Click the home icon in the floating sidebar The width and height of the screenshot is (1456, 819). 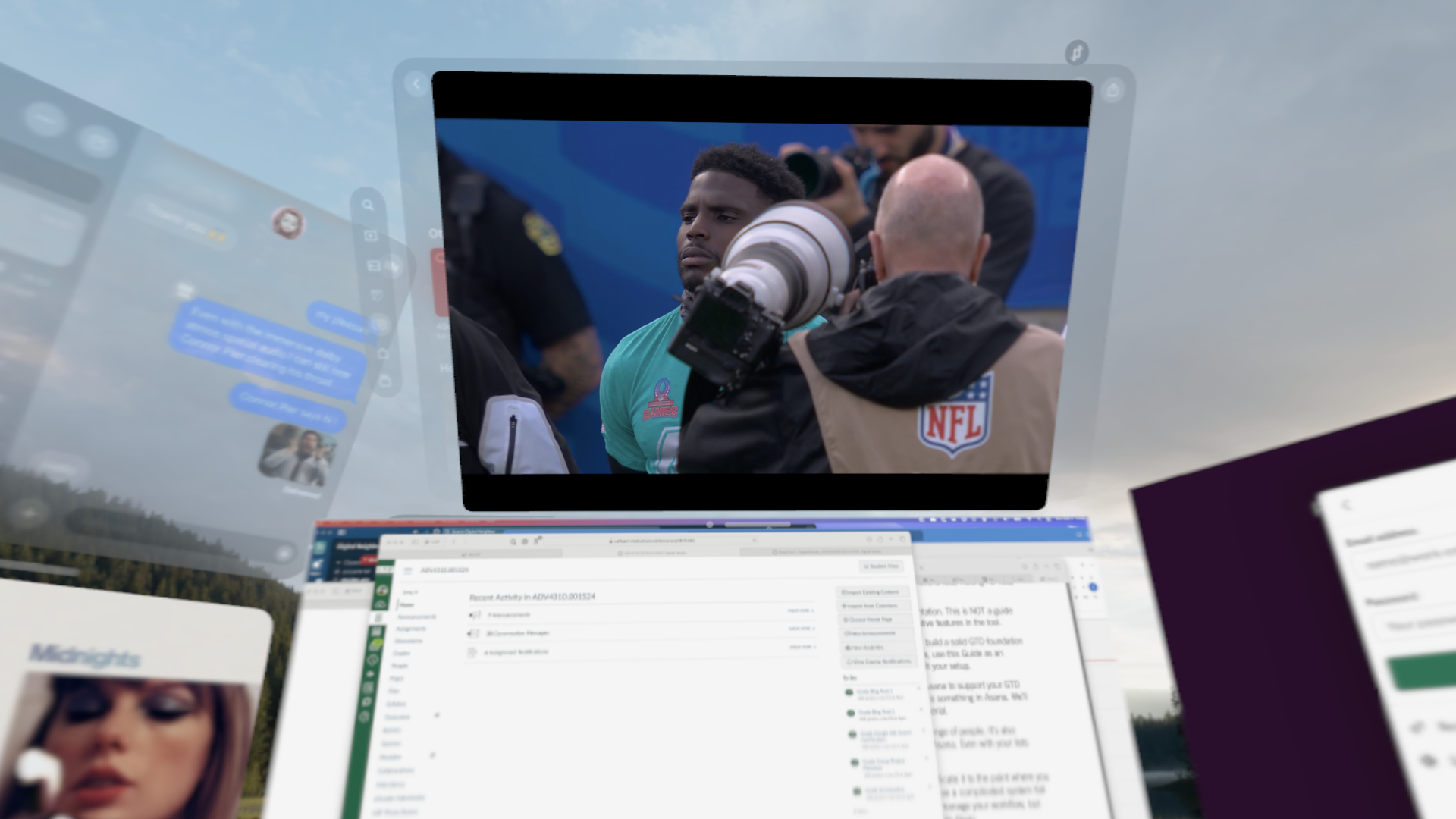point(384,354)
